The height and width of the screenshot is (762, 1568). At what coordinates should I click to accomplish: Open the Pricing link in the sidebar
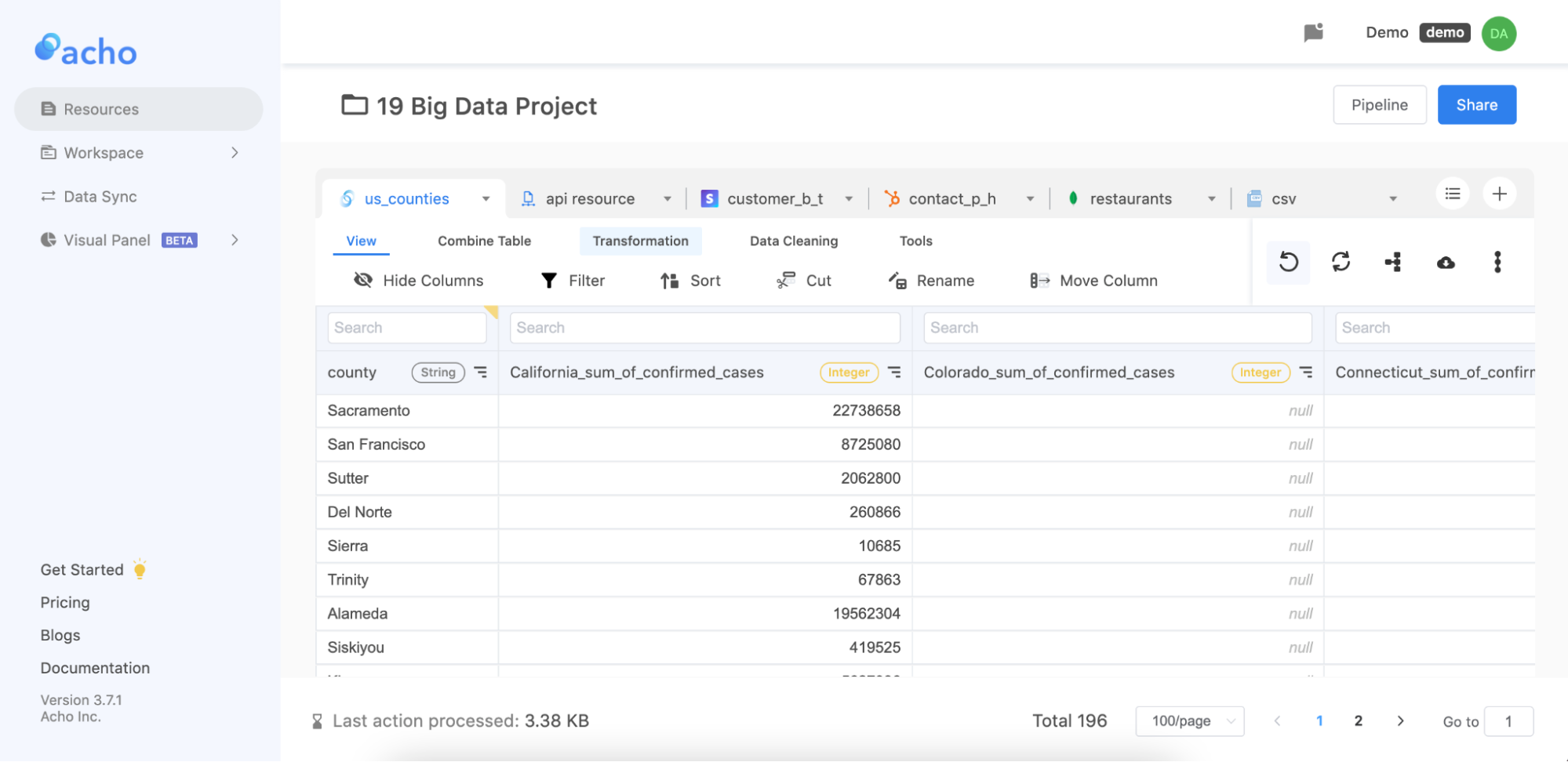(65, 602)
